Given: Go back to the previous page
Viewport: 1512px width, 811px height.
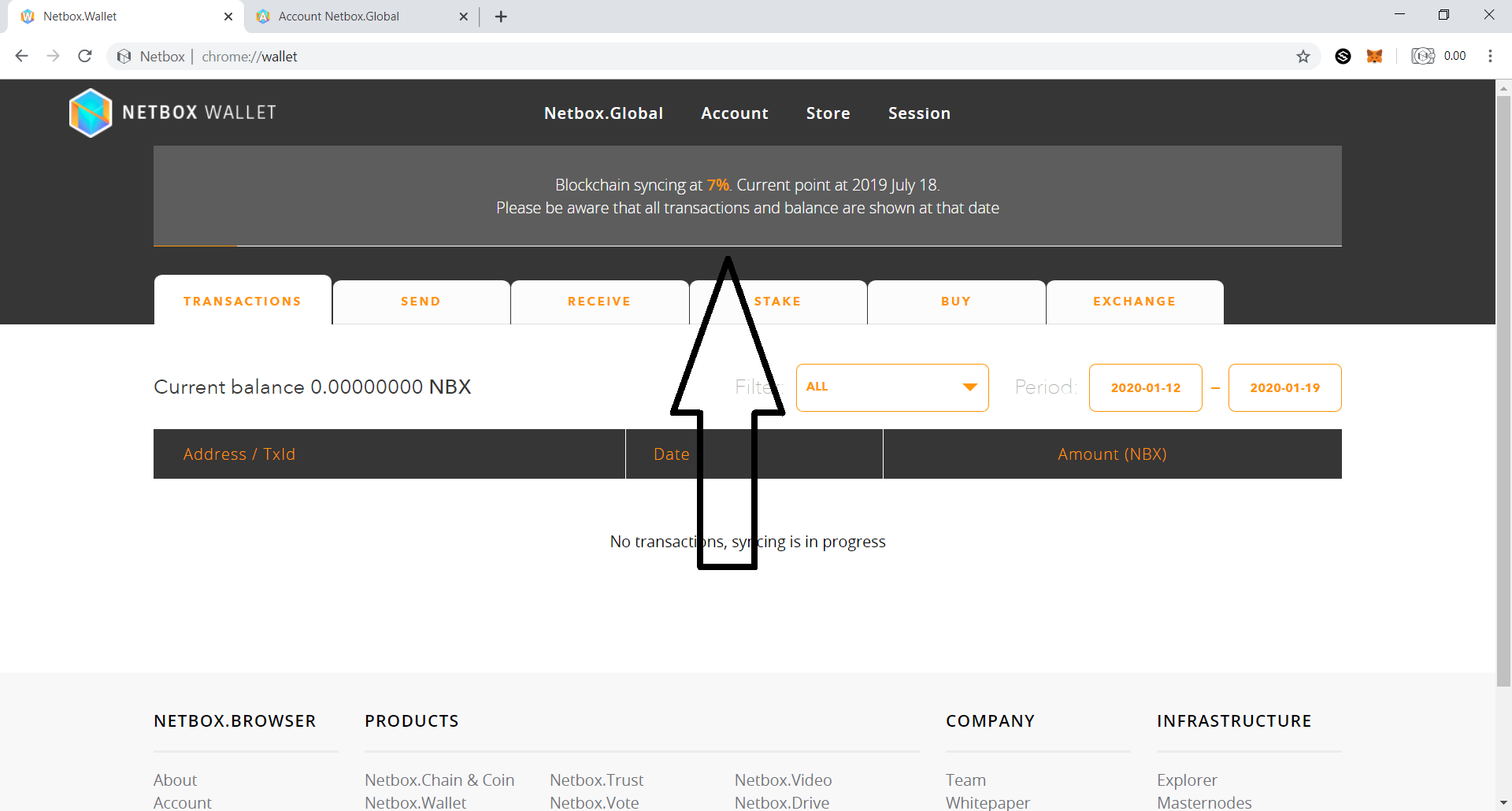Looking at the screenshot, I should (22, 56).
